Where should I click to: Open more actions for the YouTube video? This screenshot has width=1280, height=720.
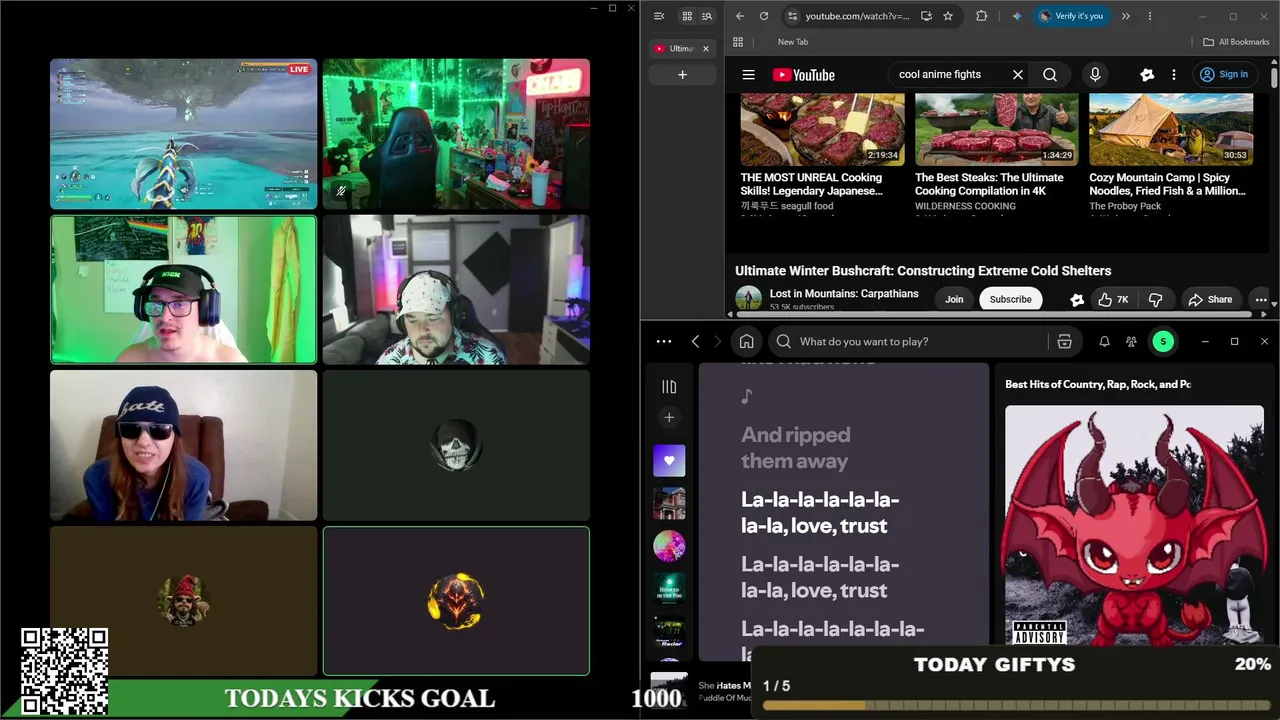coord(1261,299)
